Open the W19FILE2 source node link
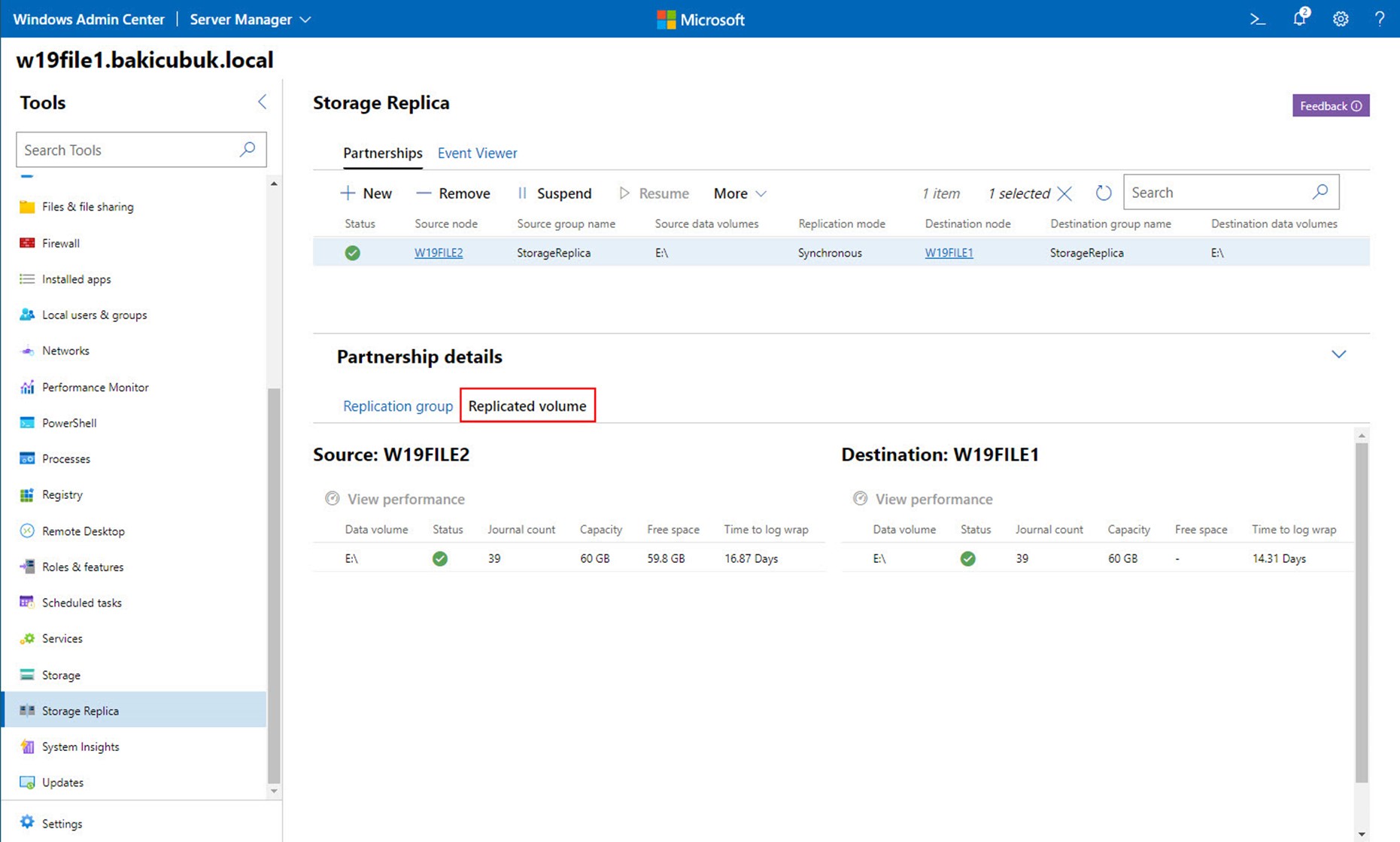 (x=439, y=253)
